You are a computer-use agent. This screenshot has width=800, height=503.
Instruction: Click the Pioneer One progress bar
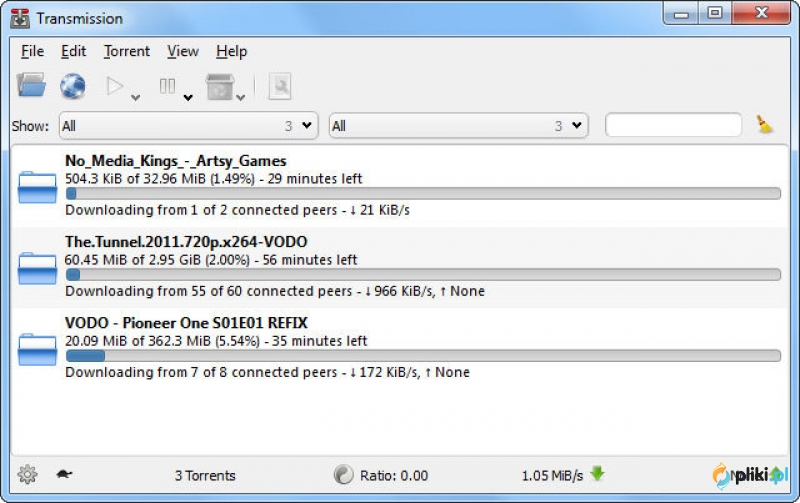(423, 356)
